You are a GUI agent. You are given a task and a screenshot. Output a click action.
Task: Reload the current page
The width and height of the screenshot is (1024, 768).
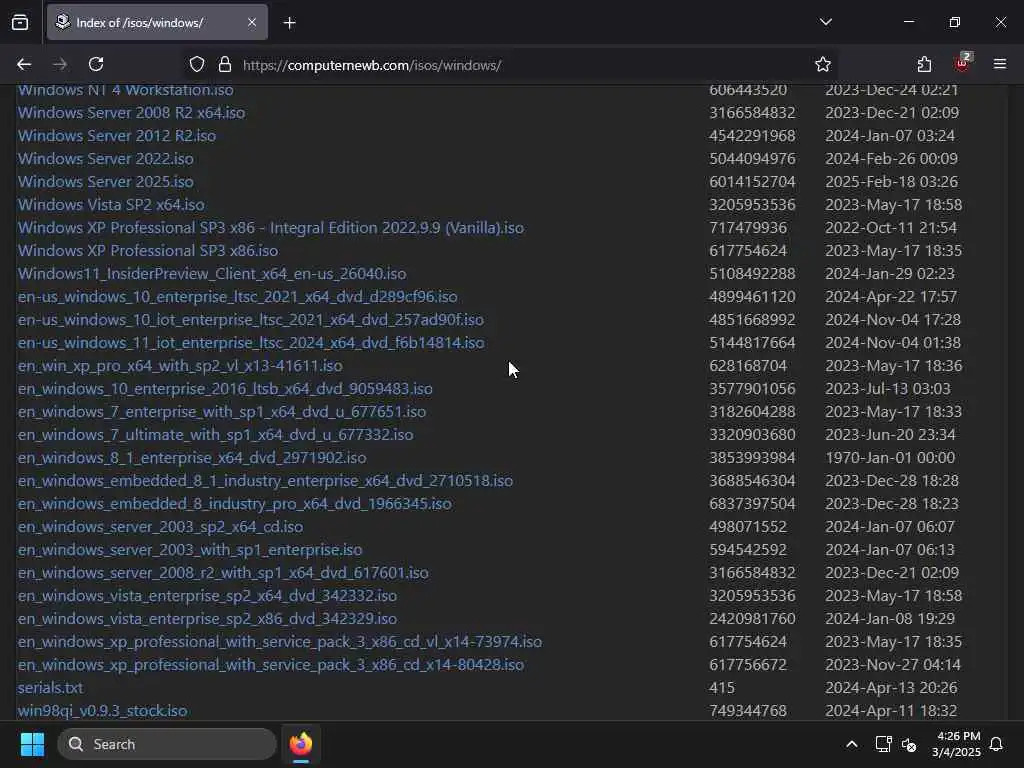(96, 65)
